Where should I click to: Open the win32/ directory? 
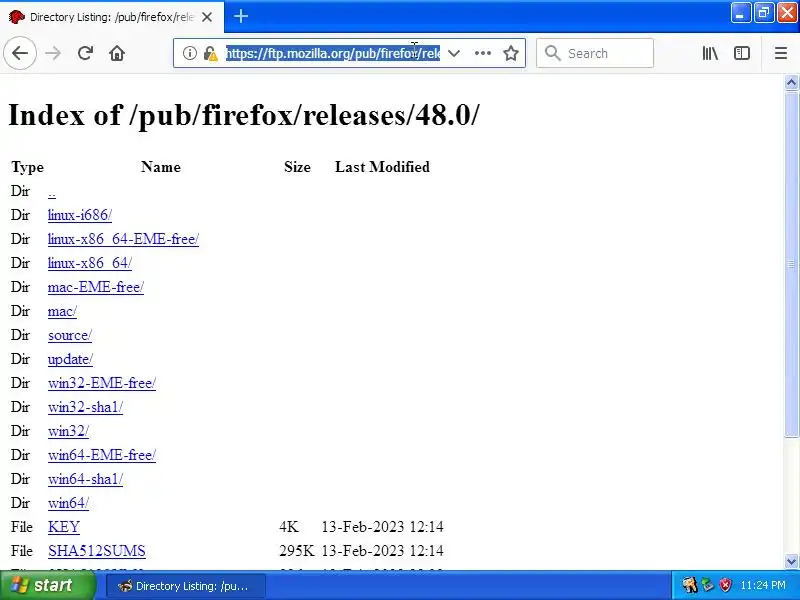coord(68,431)
